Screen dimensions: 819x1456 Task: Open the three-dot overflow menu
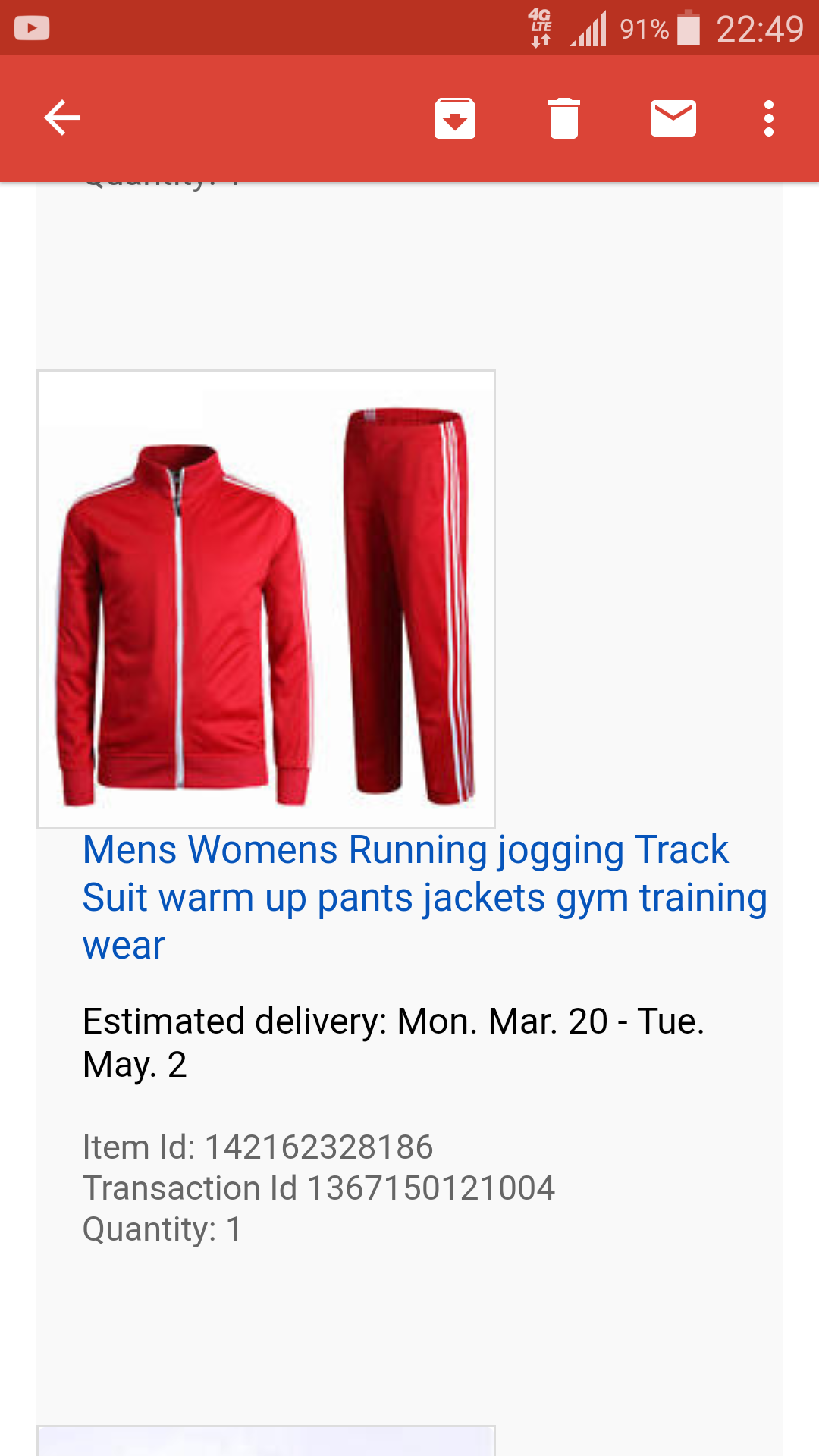coord(769,118)
